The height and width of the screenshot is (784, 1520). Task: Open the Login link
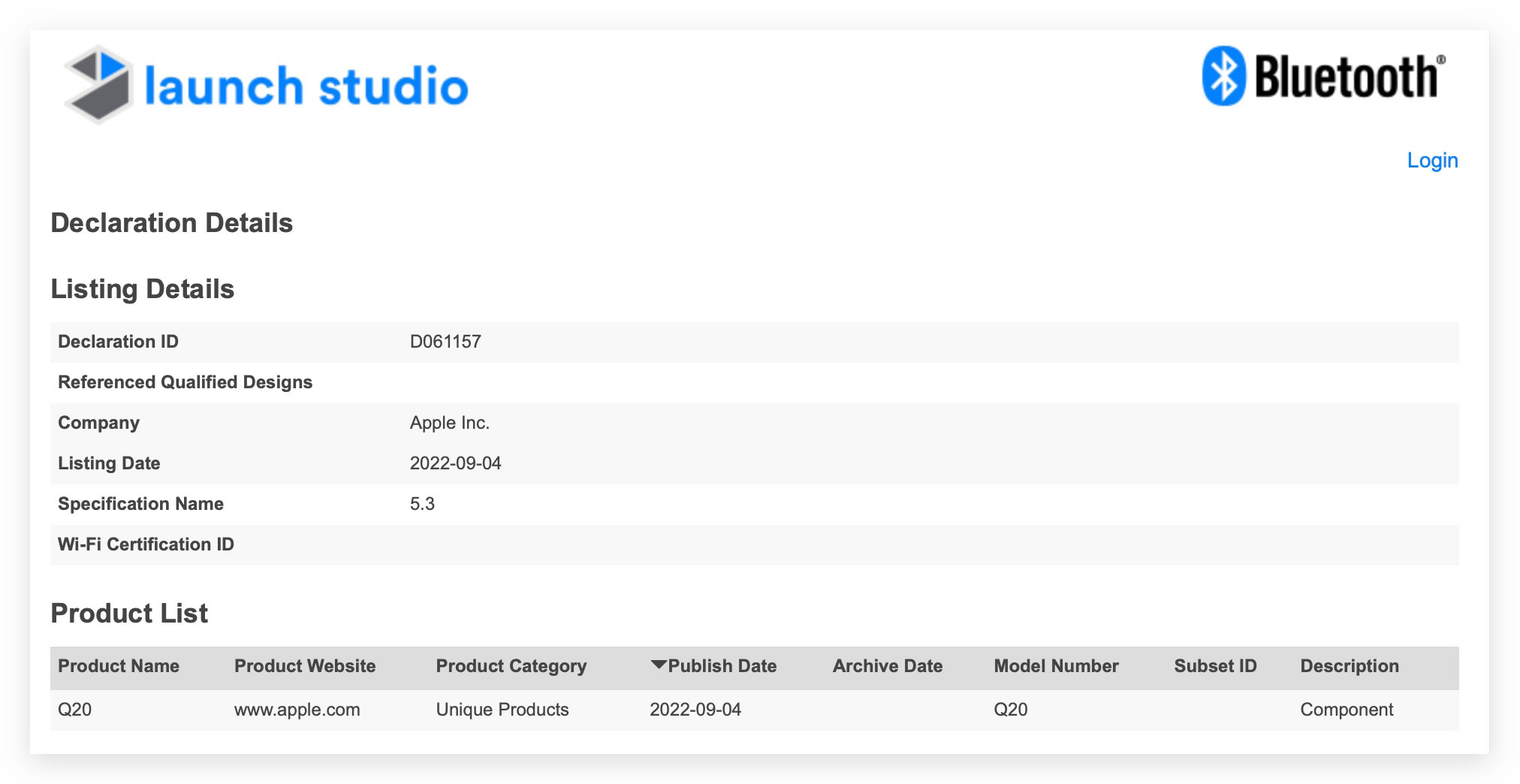pyautogui.click(x=1432, y=160)
